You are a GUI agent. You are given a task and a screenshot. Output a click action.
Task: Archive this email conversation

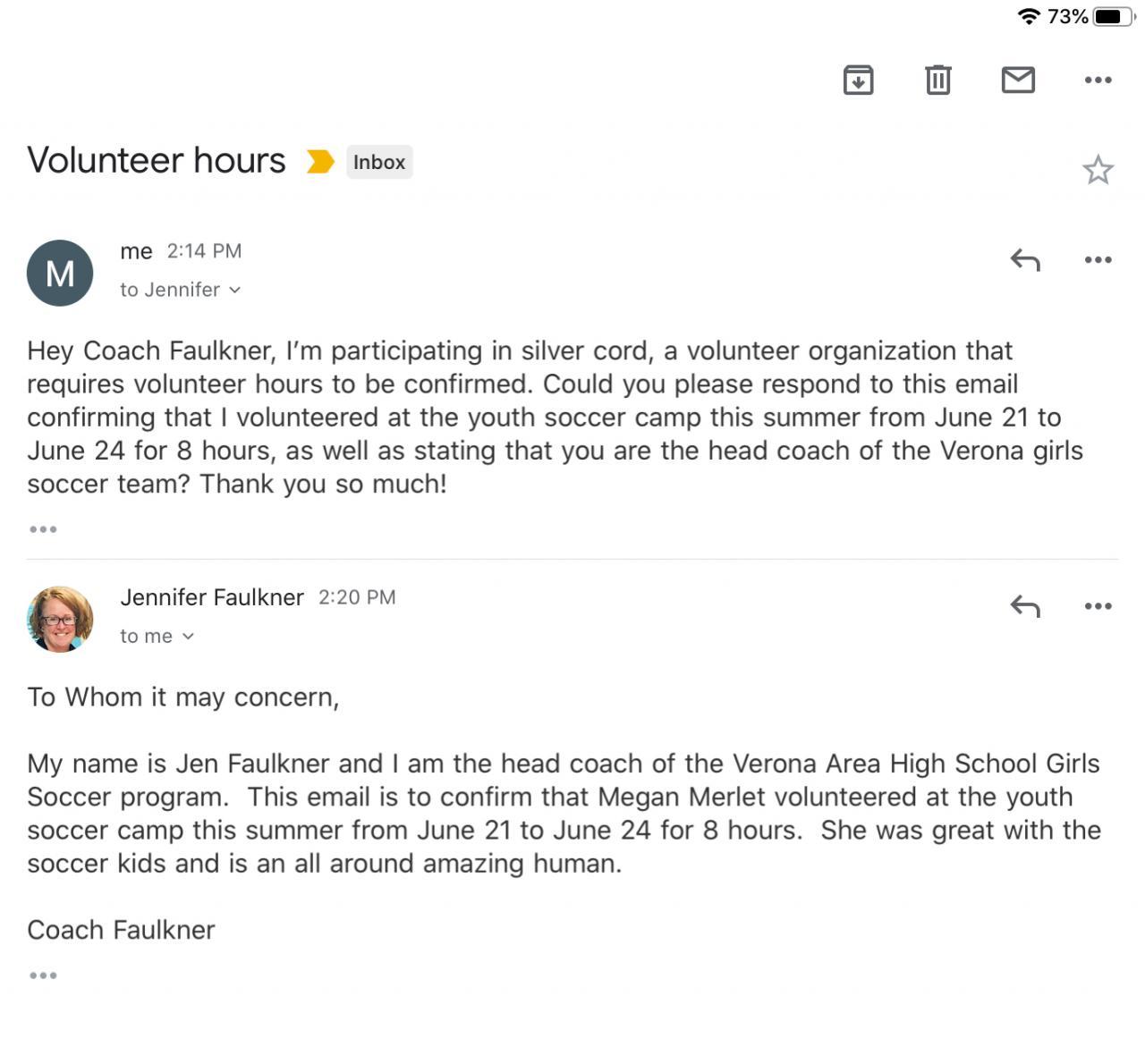pyautogui.click(x=858, y=80)
